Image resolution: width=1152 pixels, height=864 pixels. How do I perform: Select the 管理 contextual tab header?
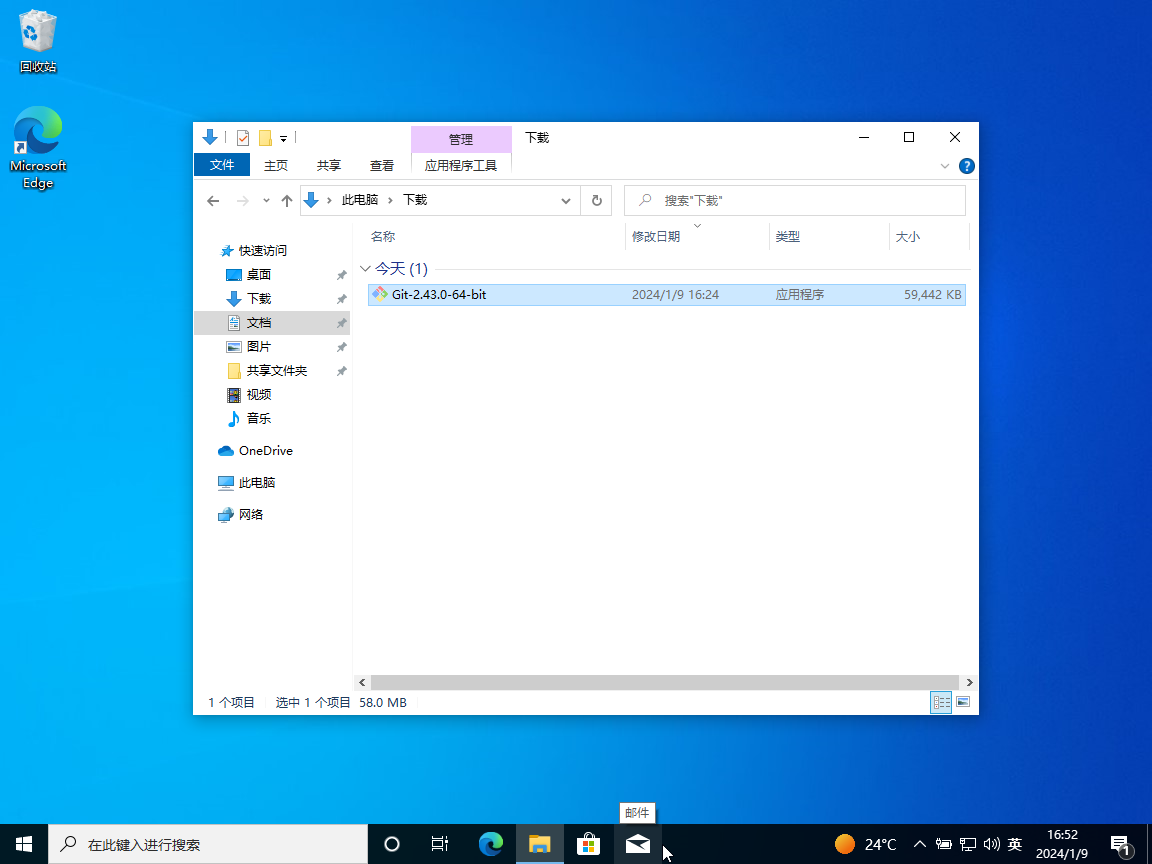(x=461, y=139)
